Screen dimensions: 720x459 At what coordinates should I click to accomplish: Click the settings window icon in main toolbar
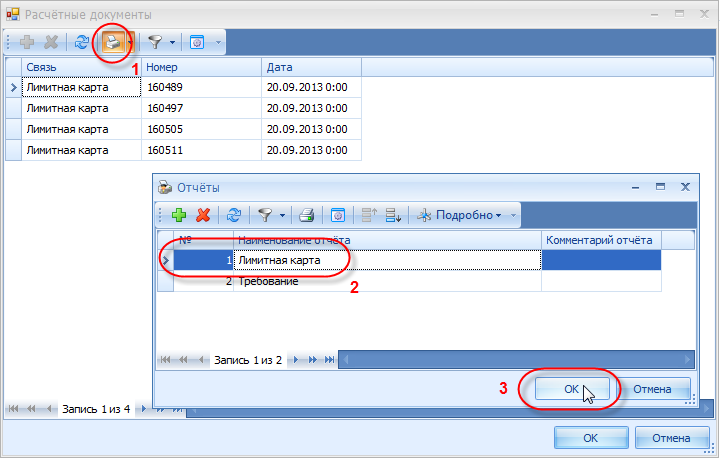pos(197,42)
